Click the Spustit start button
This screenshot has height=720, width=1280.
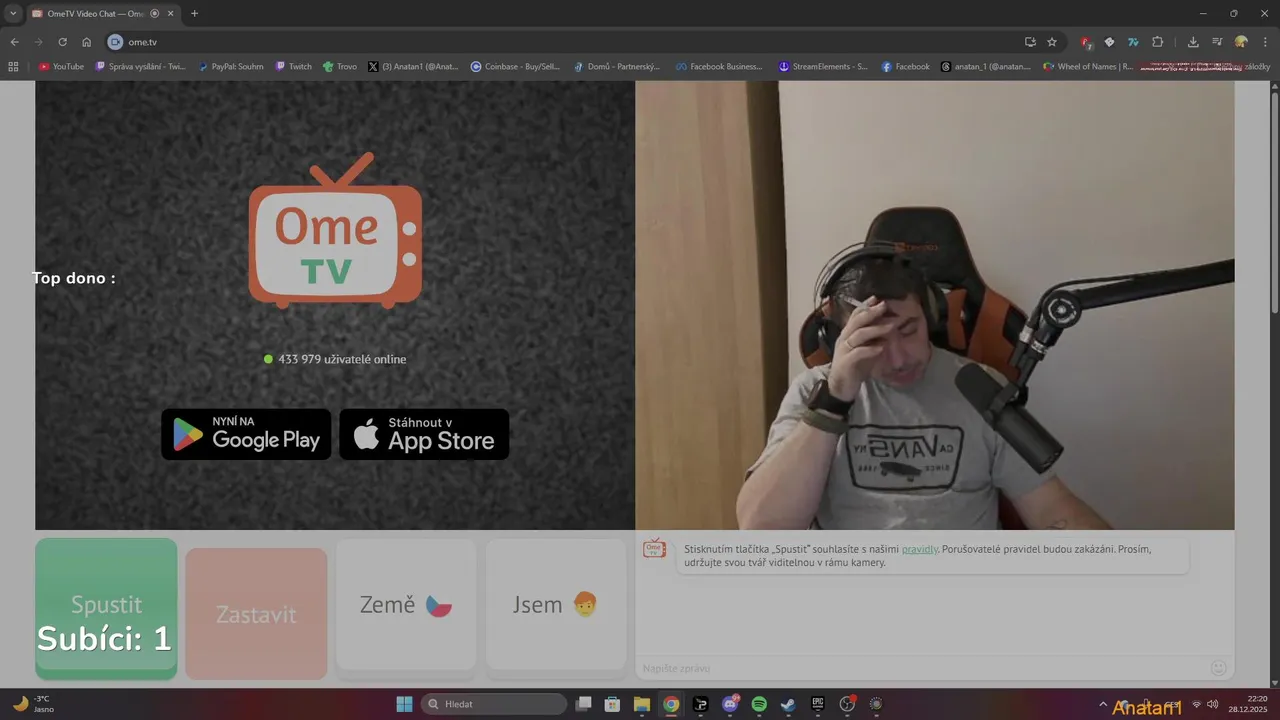pos(106,609)
